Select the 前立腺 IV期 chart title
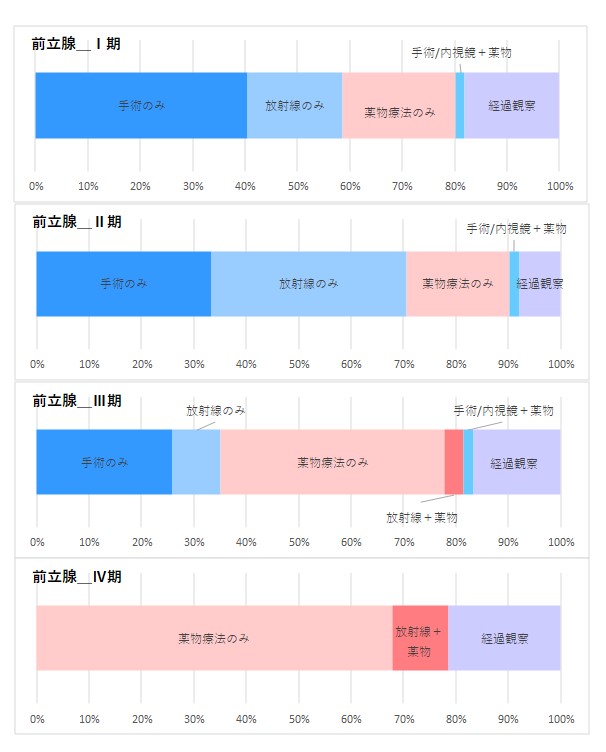Image resolution: width=606 pixels, height=752 pixels. pyautogui.click(x=77, y=576)
